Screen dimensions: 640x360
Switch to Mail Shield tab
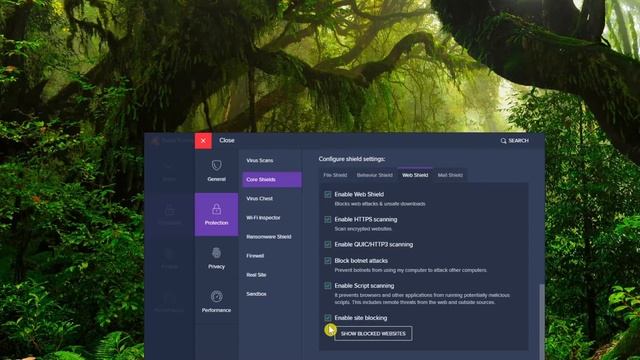[450, 175]
